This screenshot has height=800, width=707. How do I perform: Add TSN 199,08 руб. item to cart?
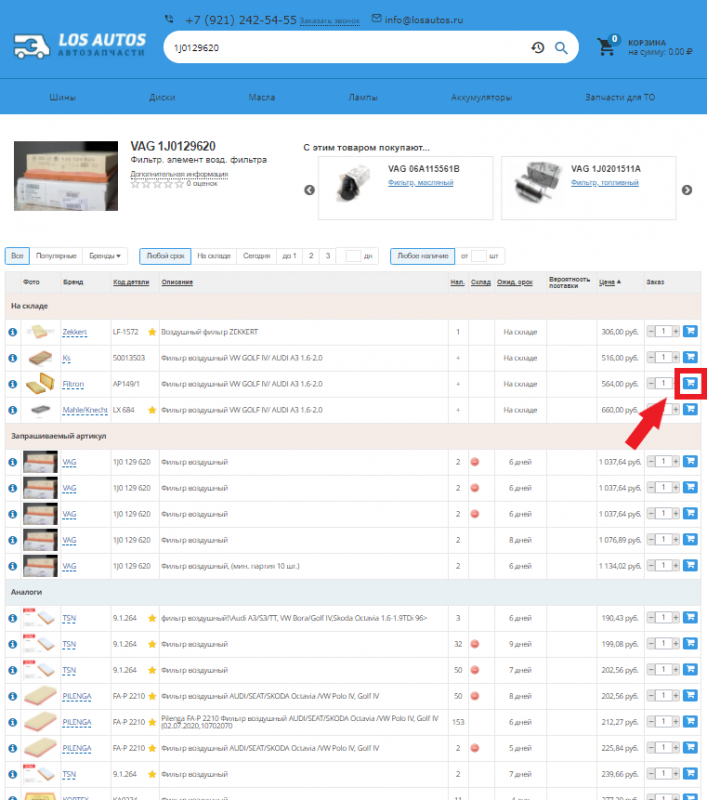pyautogui.click(x=690, y=643)
